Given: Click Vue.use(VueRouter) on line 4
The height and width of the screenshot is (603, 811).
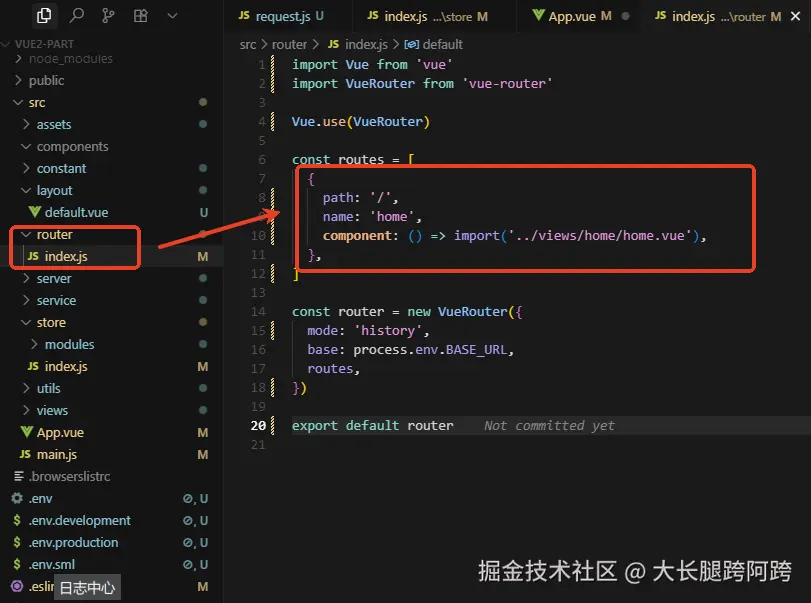Looking at the screenshot, I should 361,122.
